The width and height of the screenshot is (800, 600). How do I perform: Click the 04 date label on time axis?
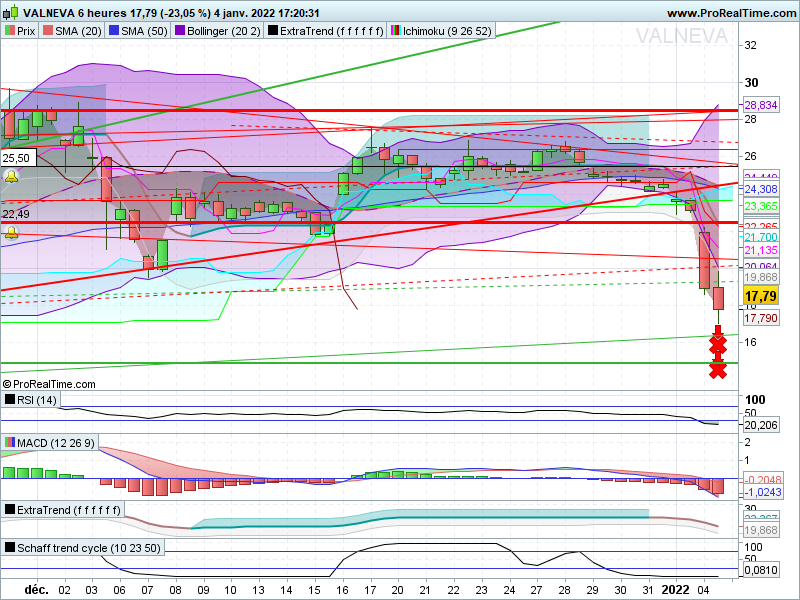pyautogui.click(x=703, y=590)
